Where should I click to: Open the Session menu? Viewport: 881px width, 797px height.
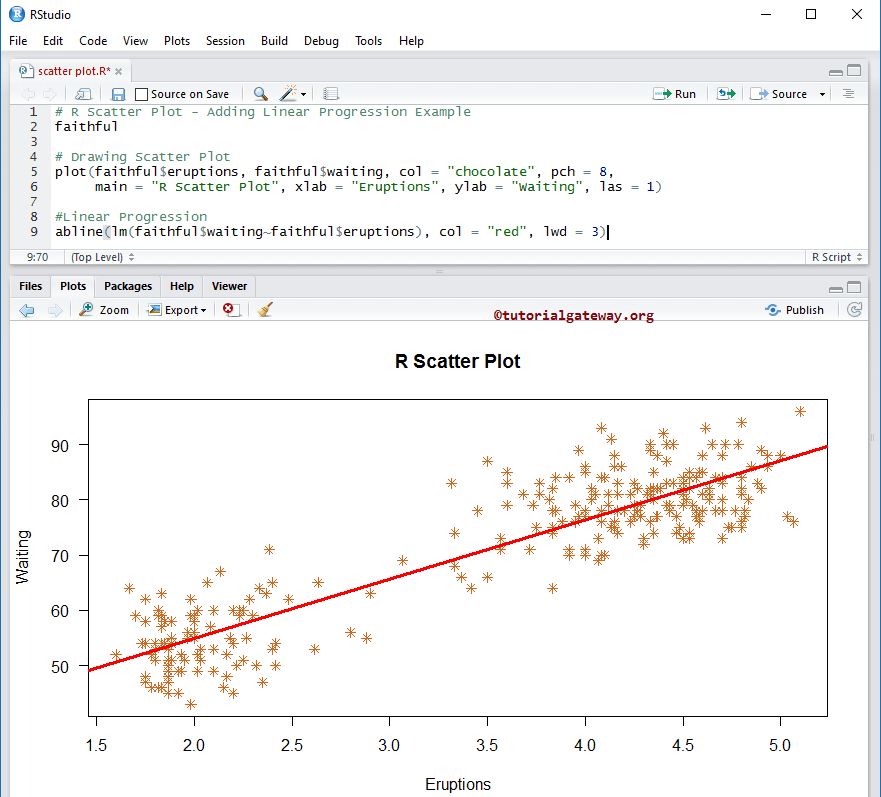tap(225, 41)
